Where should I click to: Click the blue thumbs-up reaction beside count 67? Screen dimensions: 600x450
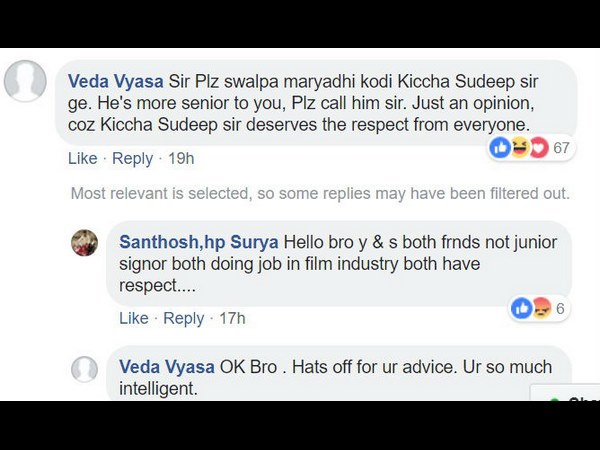tap(500, 148)
